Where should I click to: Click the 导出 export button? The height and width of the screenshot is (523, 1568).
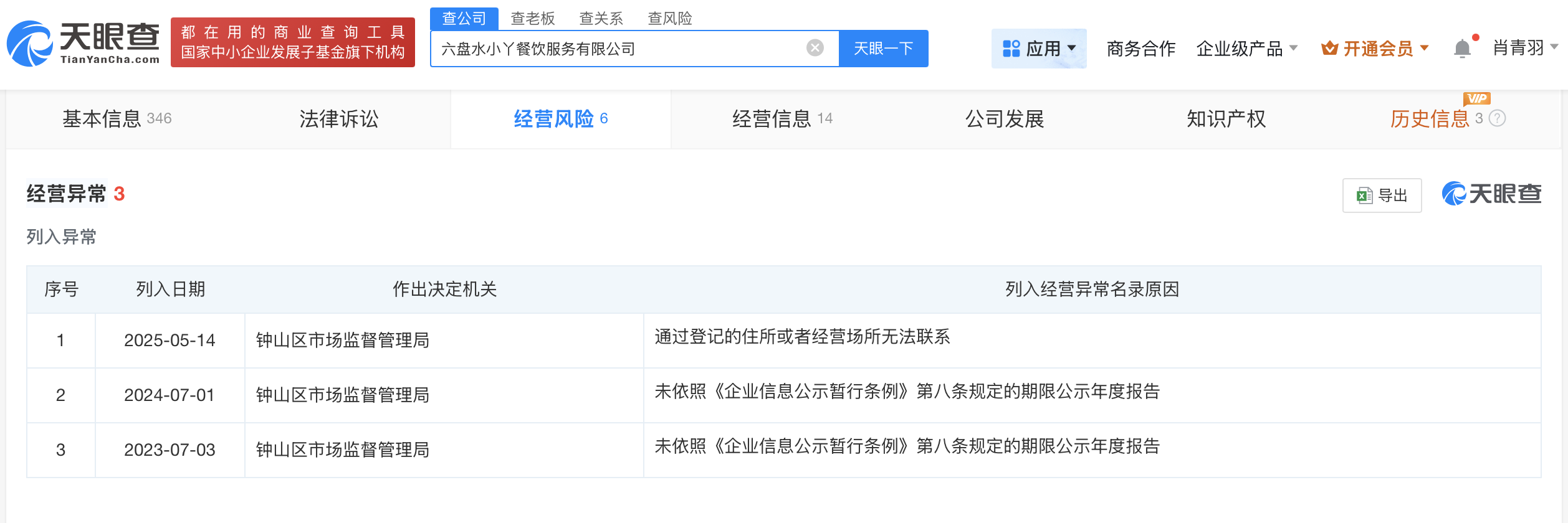(1382, 196)
